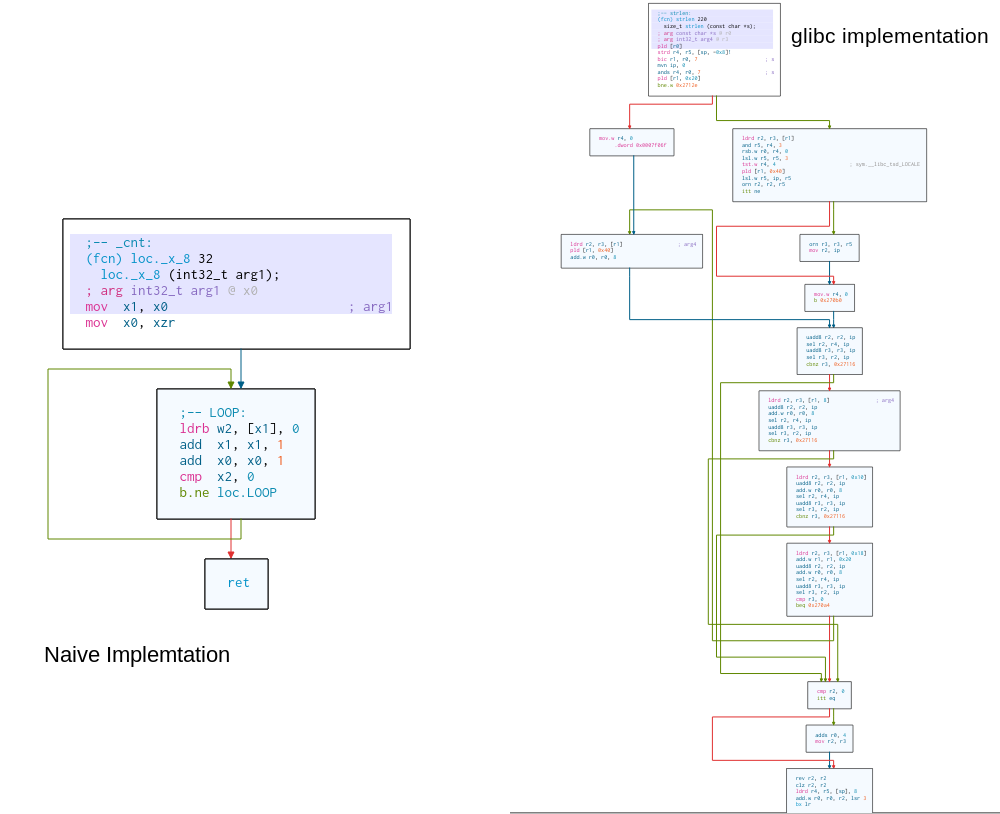Select the ldrd [r1, 0x18] block

[x=829, y=579]
